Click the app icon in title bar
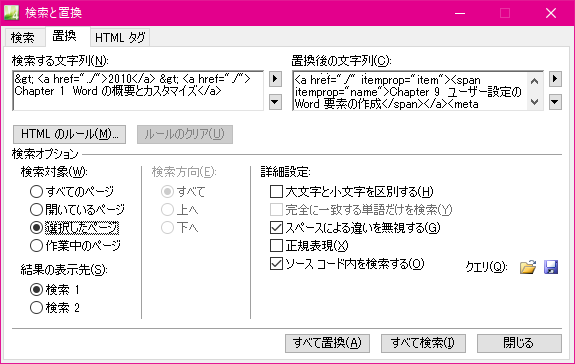 (11, 12)
